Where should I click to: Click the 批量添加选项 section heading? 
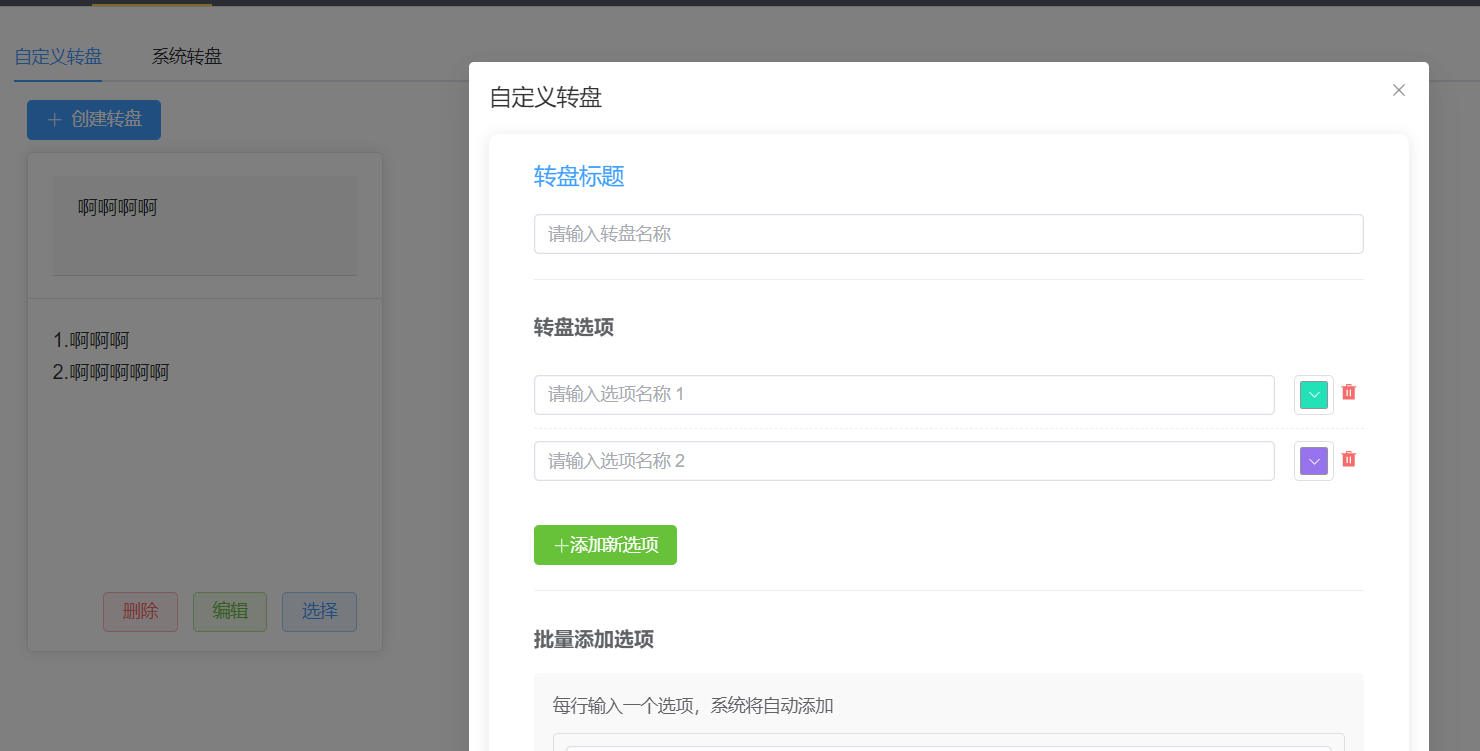pyautogui.click(x=594, y=639)
